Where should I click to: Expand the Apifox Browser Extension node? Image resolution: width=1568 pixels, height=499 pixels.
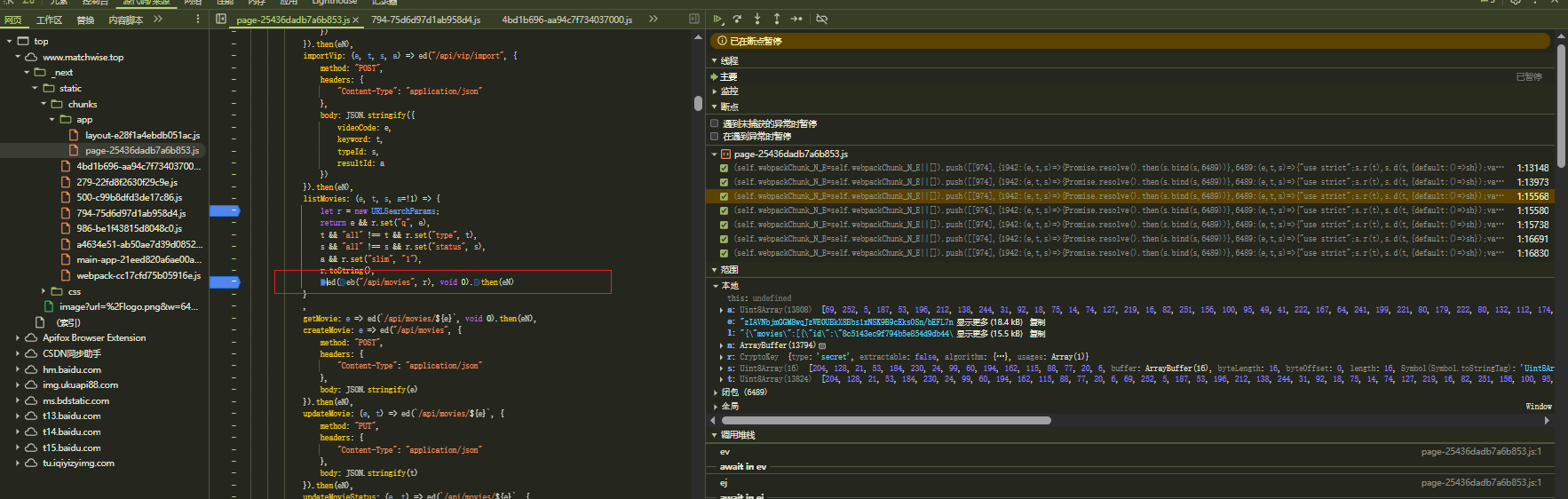click(18, 337)
